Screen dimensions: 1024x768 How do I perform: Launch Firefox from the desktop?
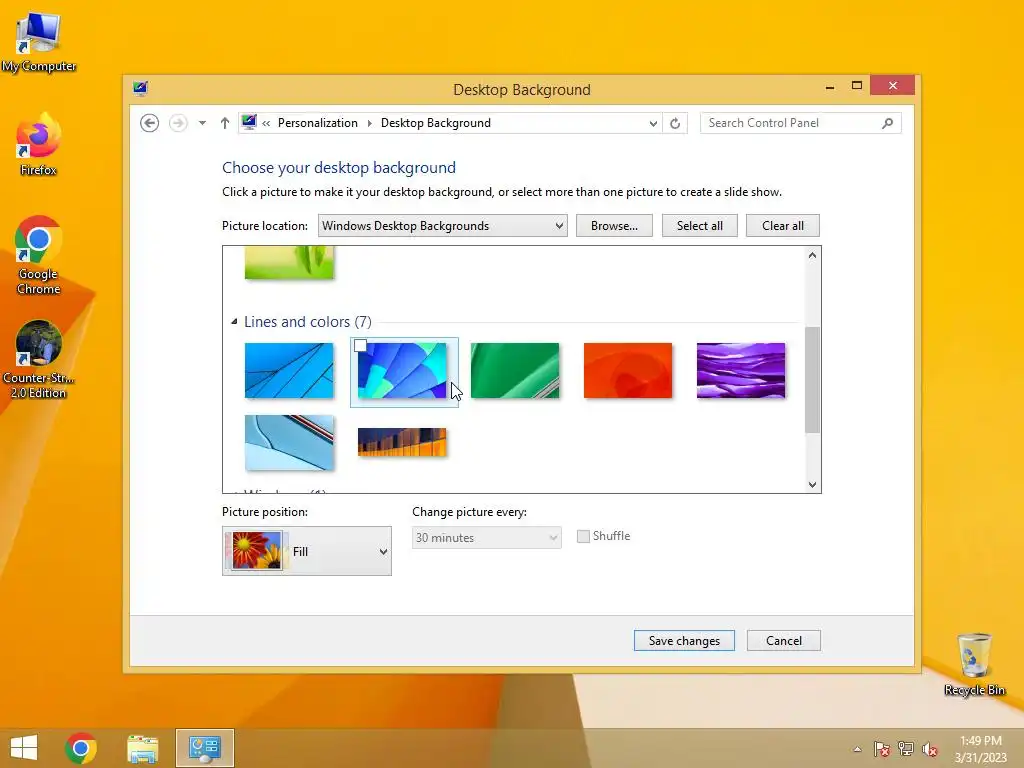pos(39,145)
